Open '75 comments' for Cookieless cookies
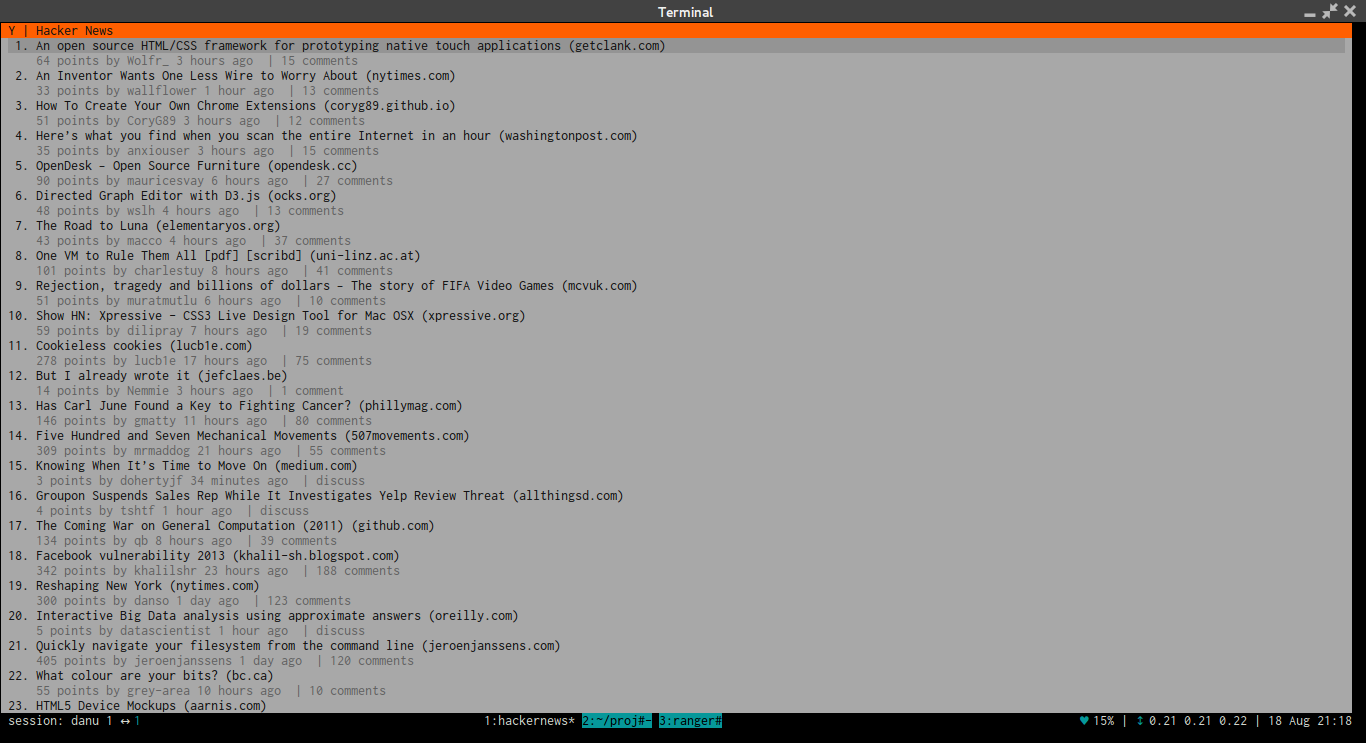This screenshot has height=743, width=1366. 333,361
